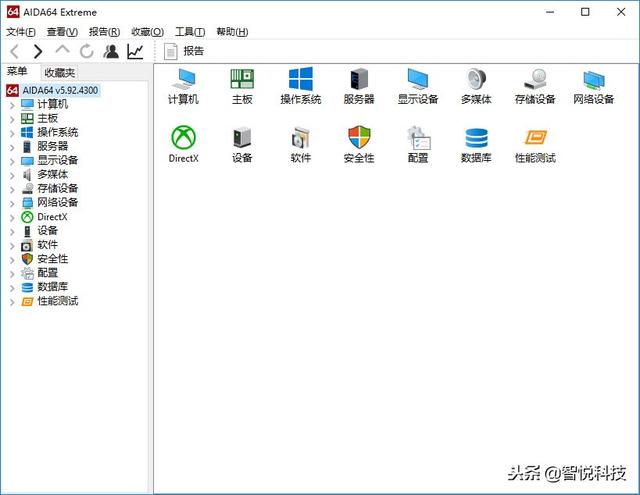Expand the DirectX tree node chevron
The width and height of the screenshot is (640, 495).
tap(12, 218)
